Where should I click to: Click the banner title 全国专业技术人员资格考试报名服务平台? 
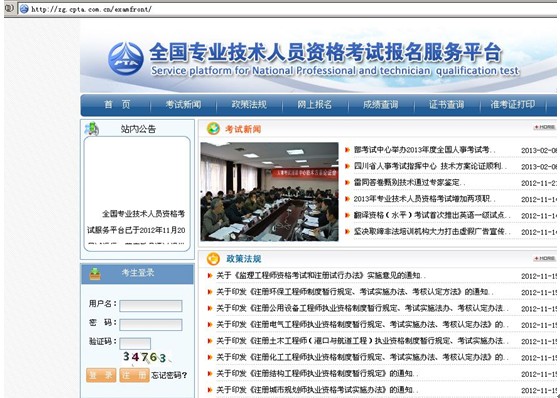326,53
